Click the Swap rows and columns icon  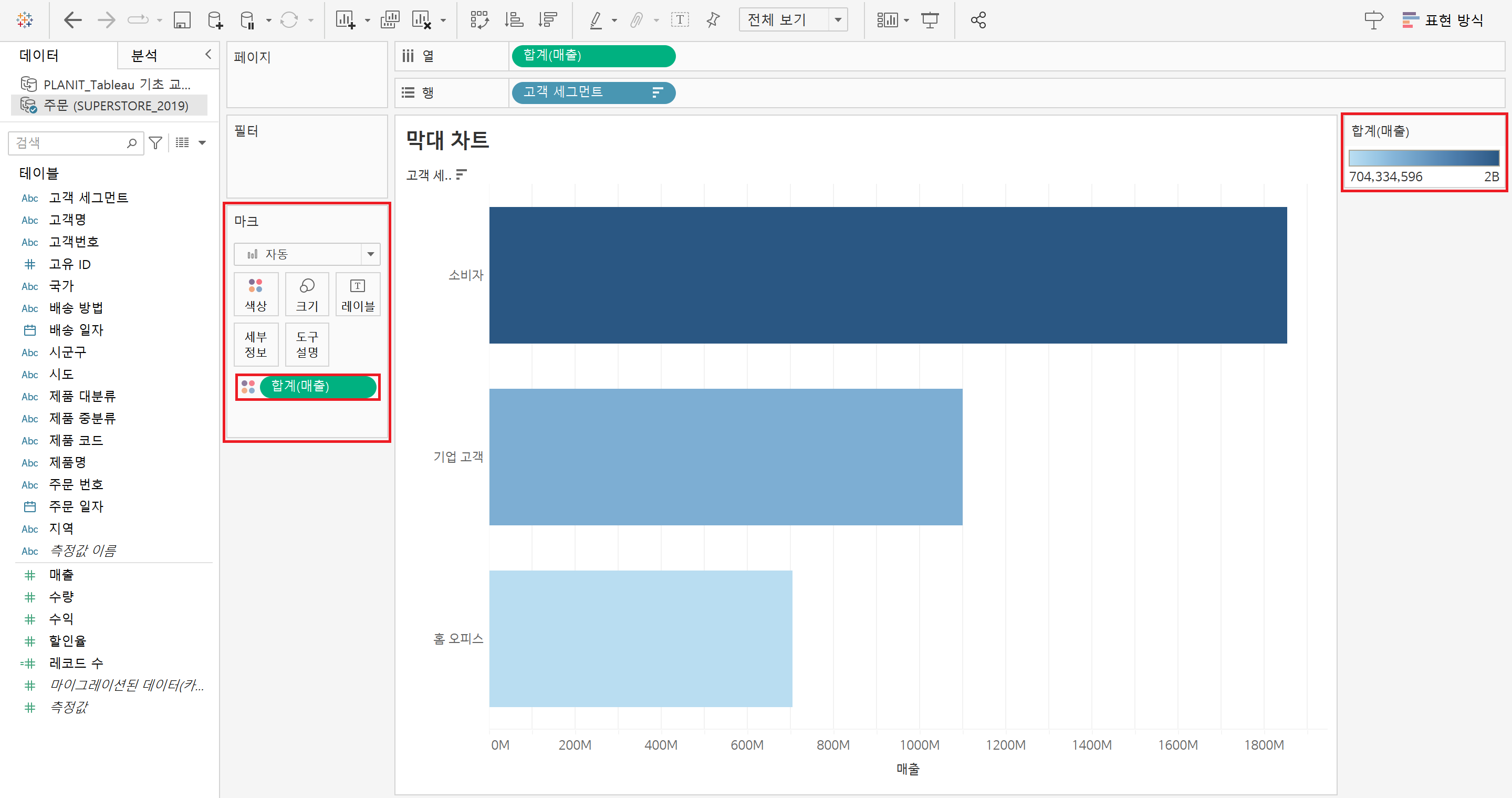[x=479, y=20]
